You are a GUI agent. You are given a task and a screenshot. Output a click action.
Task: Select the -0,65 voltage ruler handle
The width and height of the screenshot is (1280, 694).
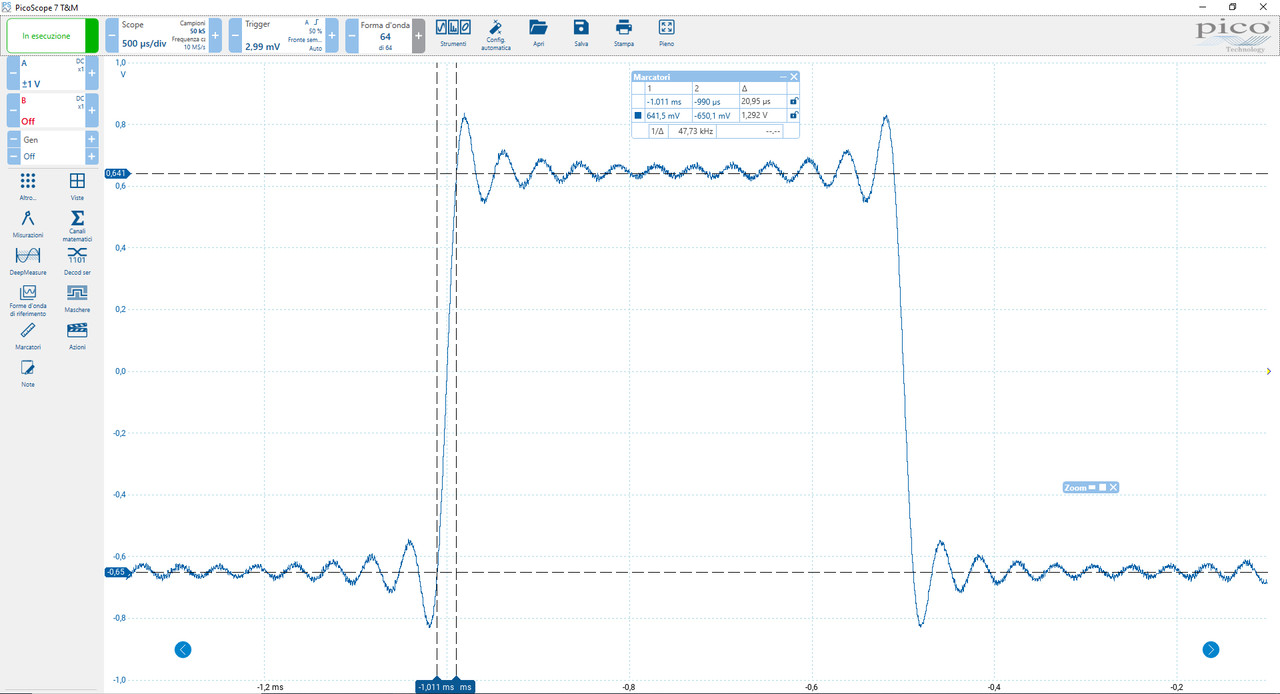[116, 572]
